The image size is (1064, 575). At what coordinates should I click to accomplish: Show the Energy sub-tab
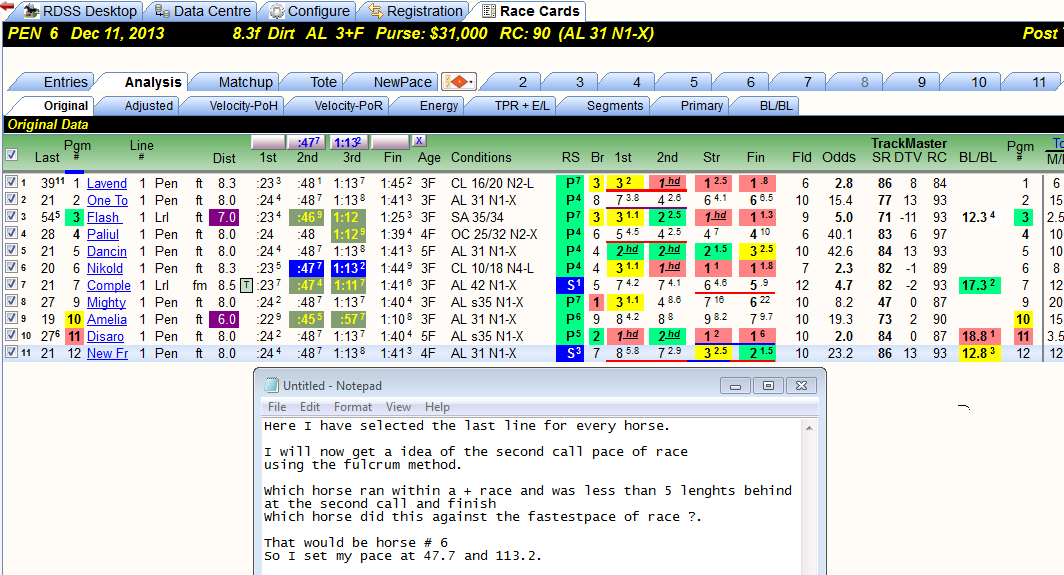[438, 106]
